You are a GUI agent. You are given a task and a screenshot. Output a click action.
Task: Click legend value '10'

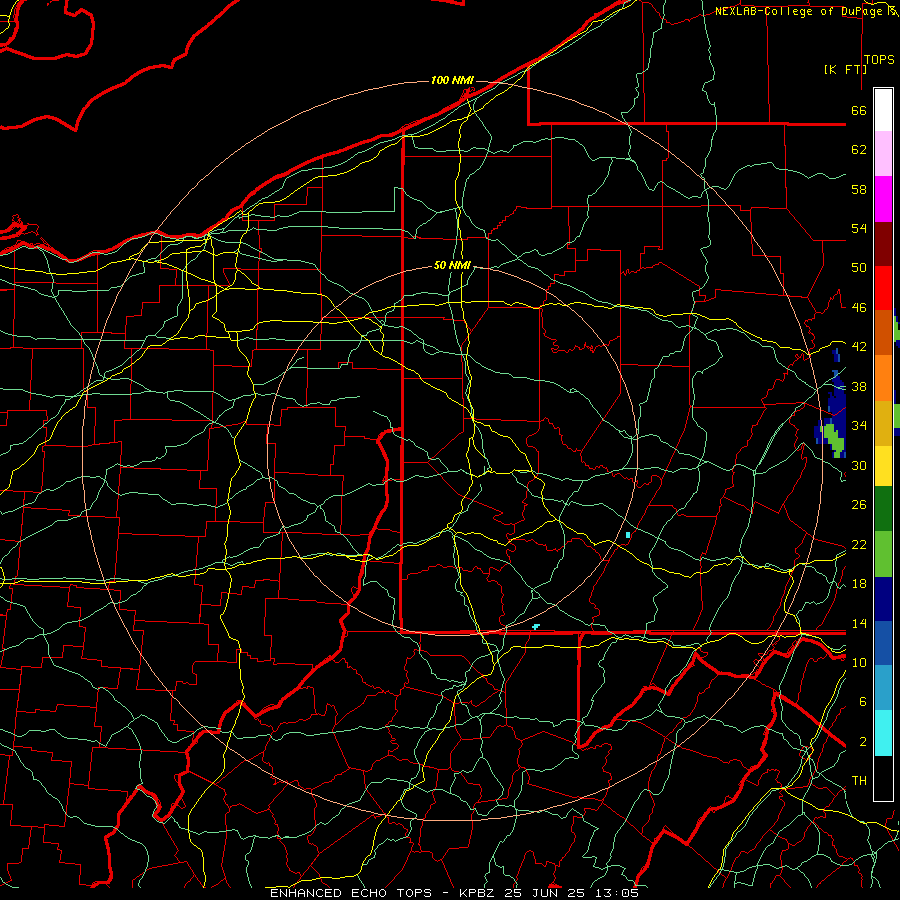[859, 662]
